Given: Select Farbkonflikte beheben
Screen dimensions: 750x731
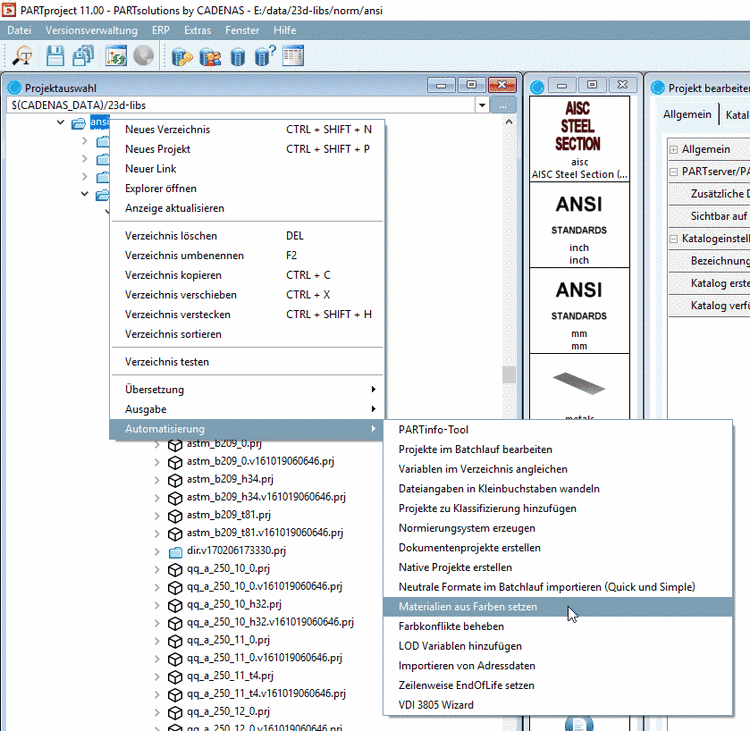Looking at the screenshot, I should 558,626.
